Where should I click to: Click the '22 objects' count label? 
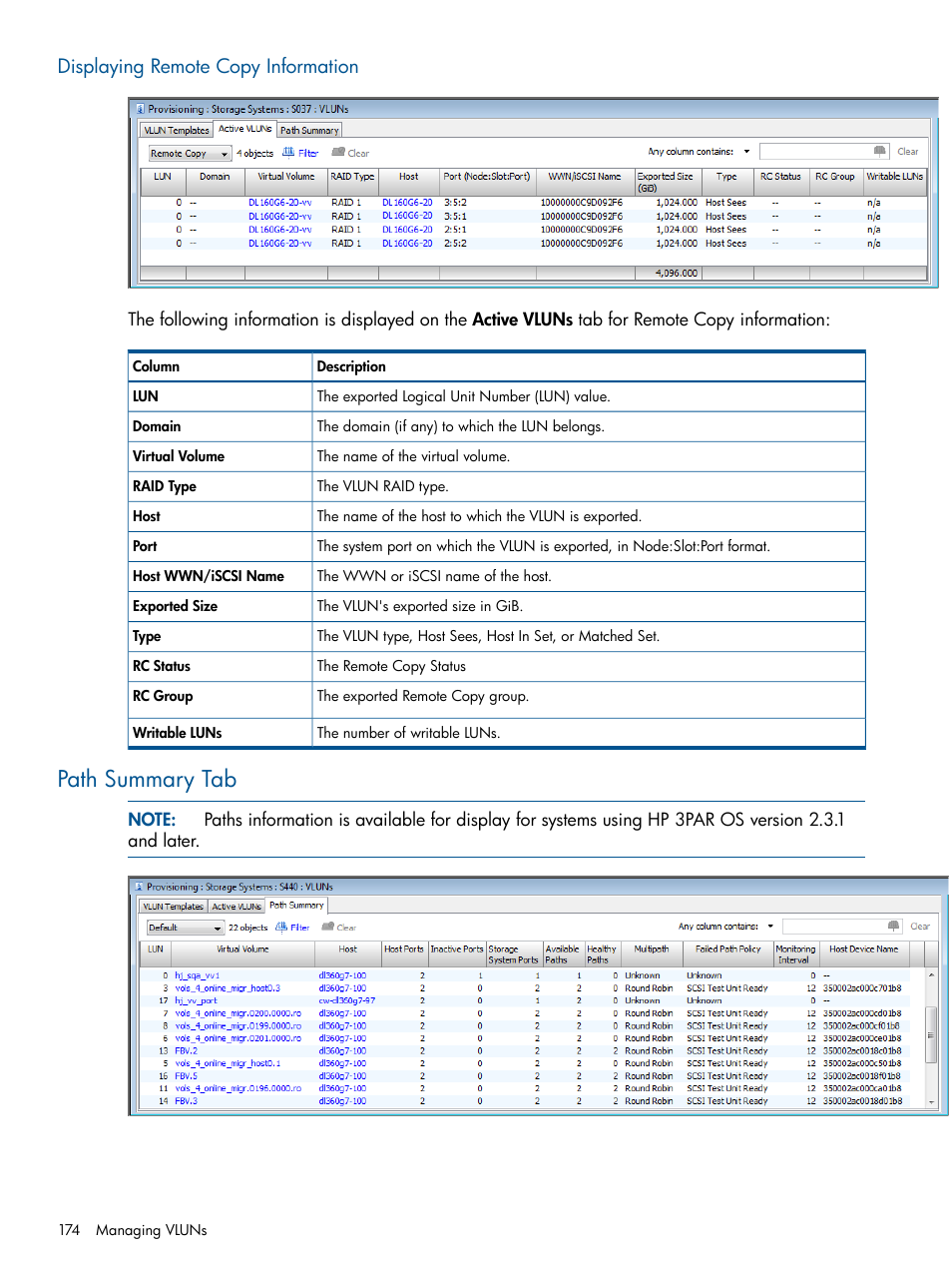click(x=247, y=928)
